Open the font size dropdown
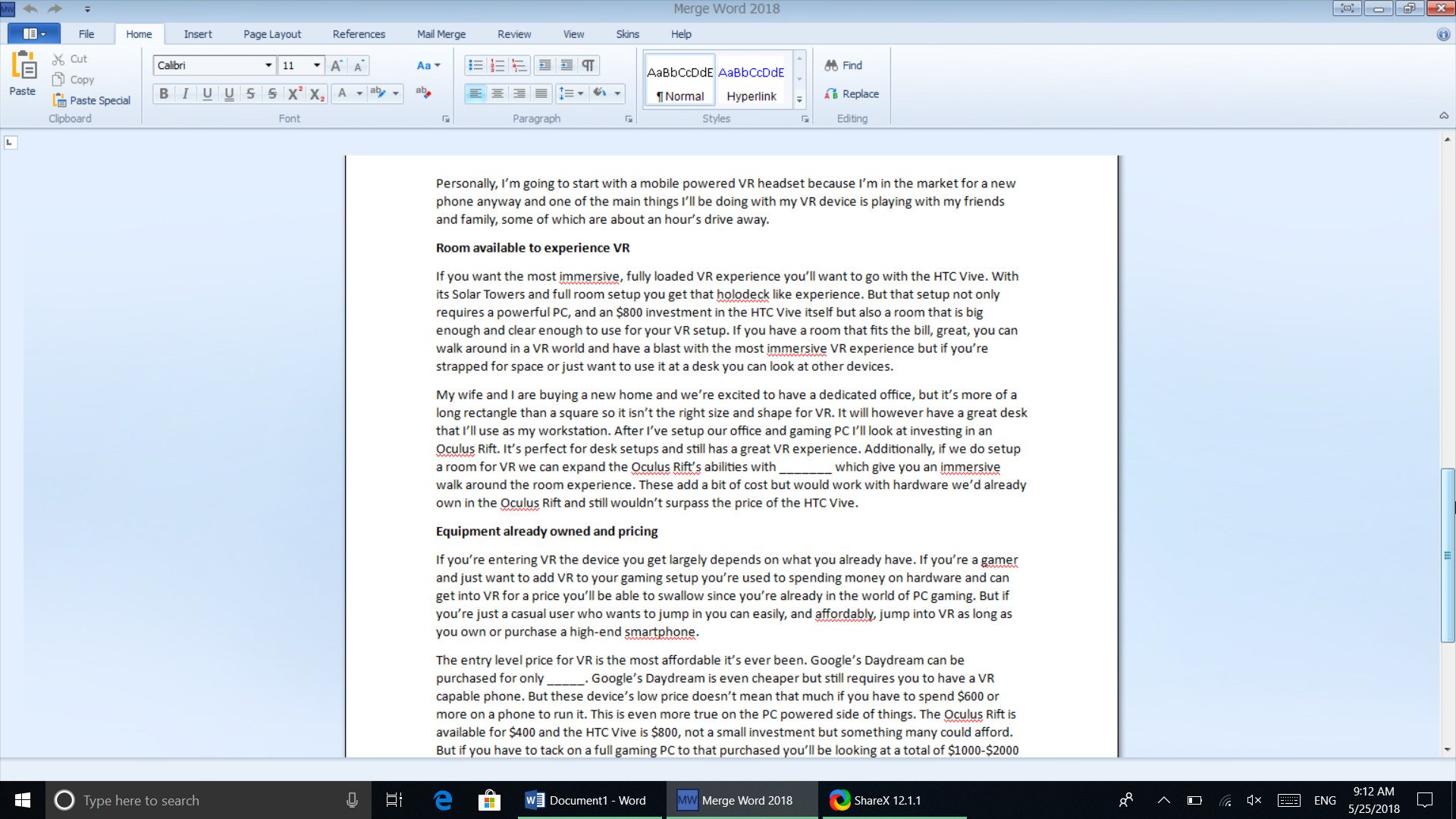The width and height of the screenshot is (1456, 819). [317, 66]
